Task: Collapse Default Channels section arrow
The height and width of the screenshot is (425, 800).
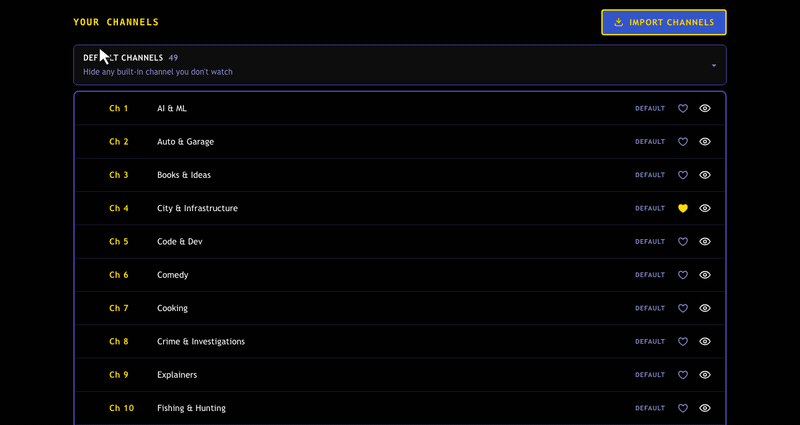Action: click(x=714, y=65)
